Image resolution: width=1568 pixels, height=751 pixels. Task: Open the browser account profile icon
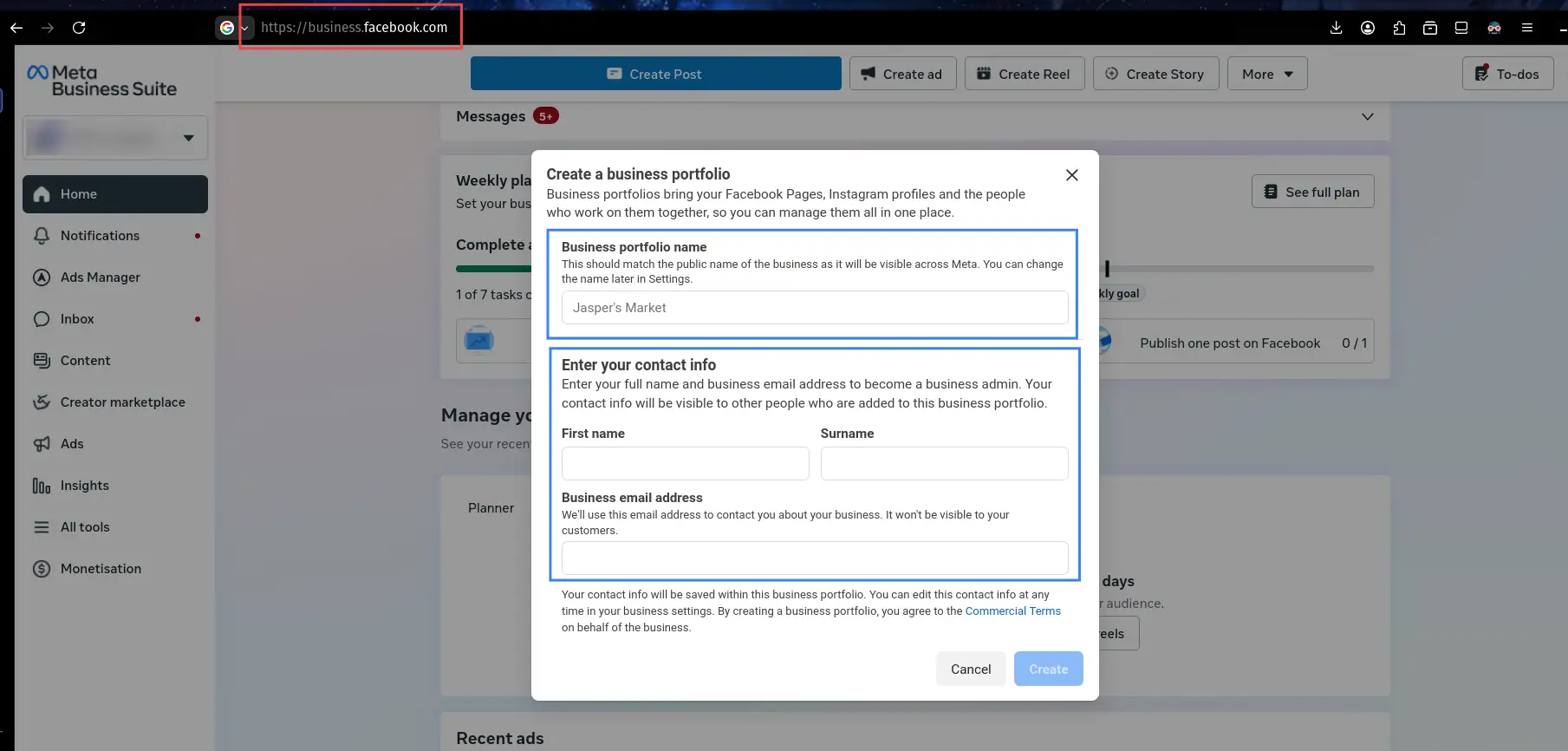(1368, 28)
